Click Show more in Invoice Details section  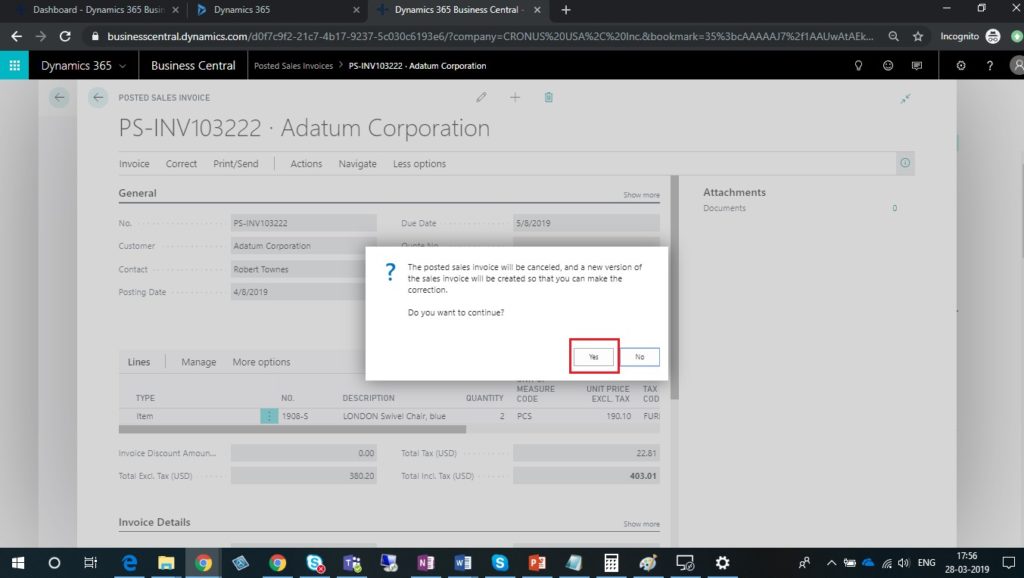(641, 524)
